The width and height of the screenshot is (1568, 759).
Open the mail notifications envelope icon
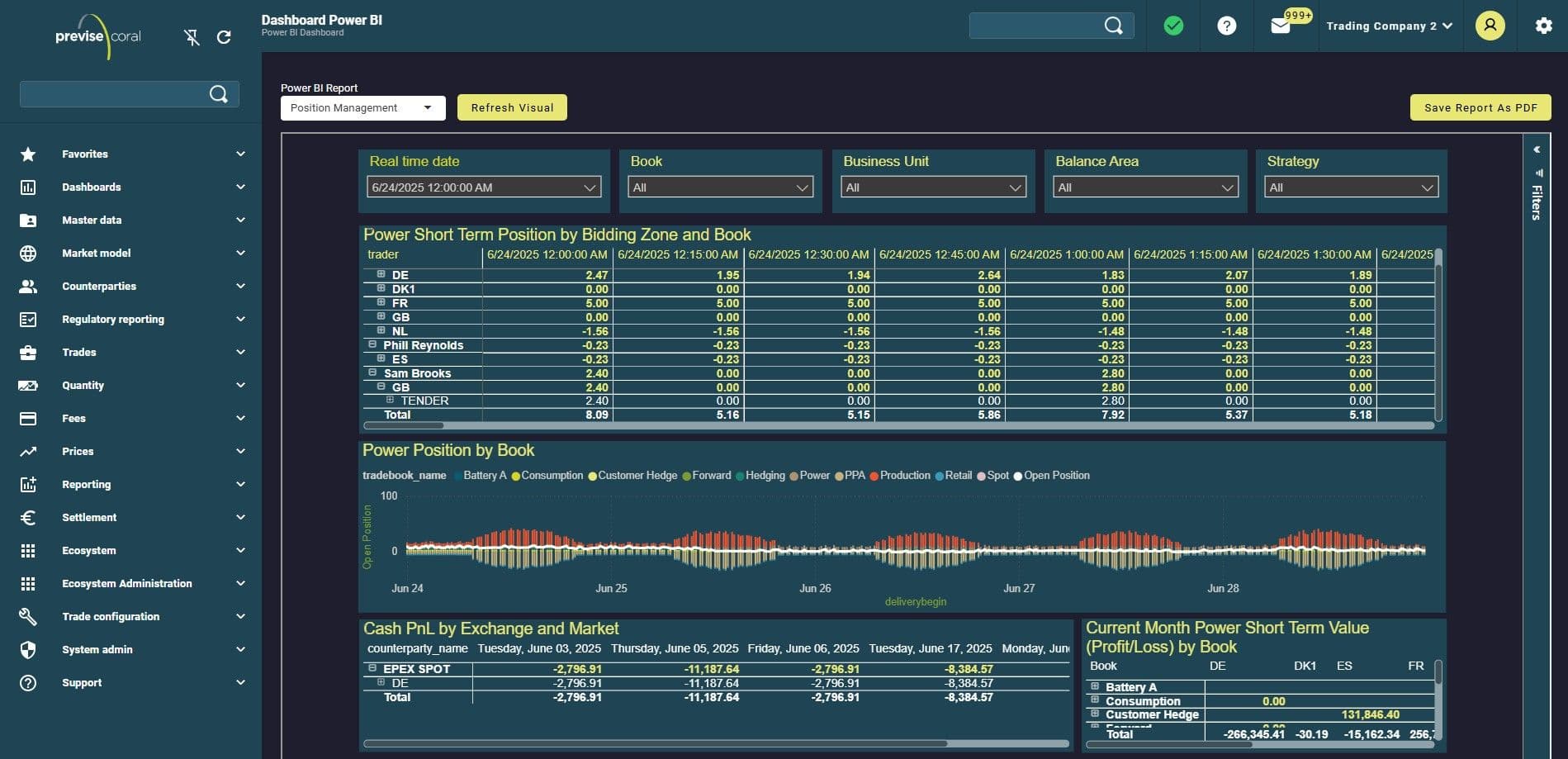pos(1280,26)
